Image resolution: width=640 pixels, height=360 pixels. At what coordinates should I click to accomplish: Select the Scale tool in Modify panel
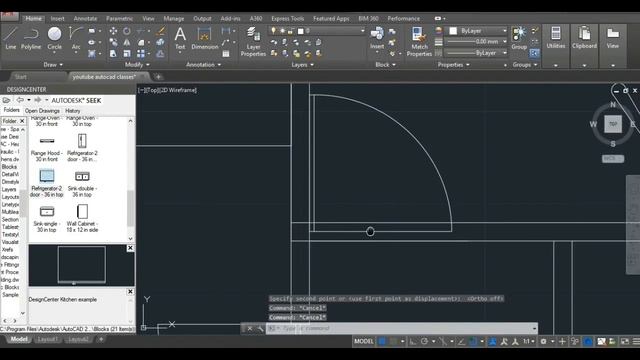pos(127,54)
